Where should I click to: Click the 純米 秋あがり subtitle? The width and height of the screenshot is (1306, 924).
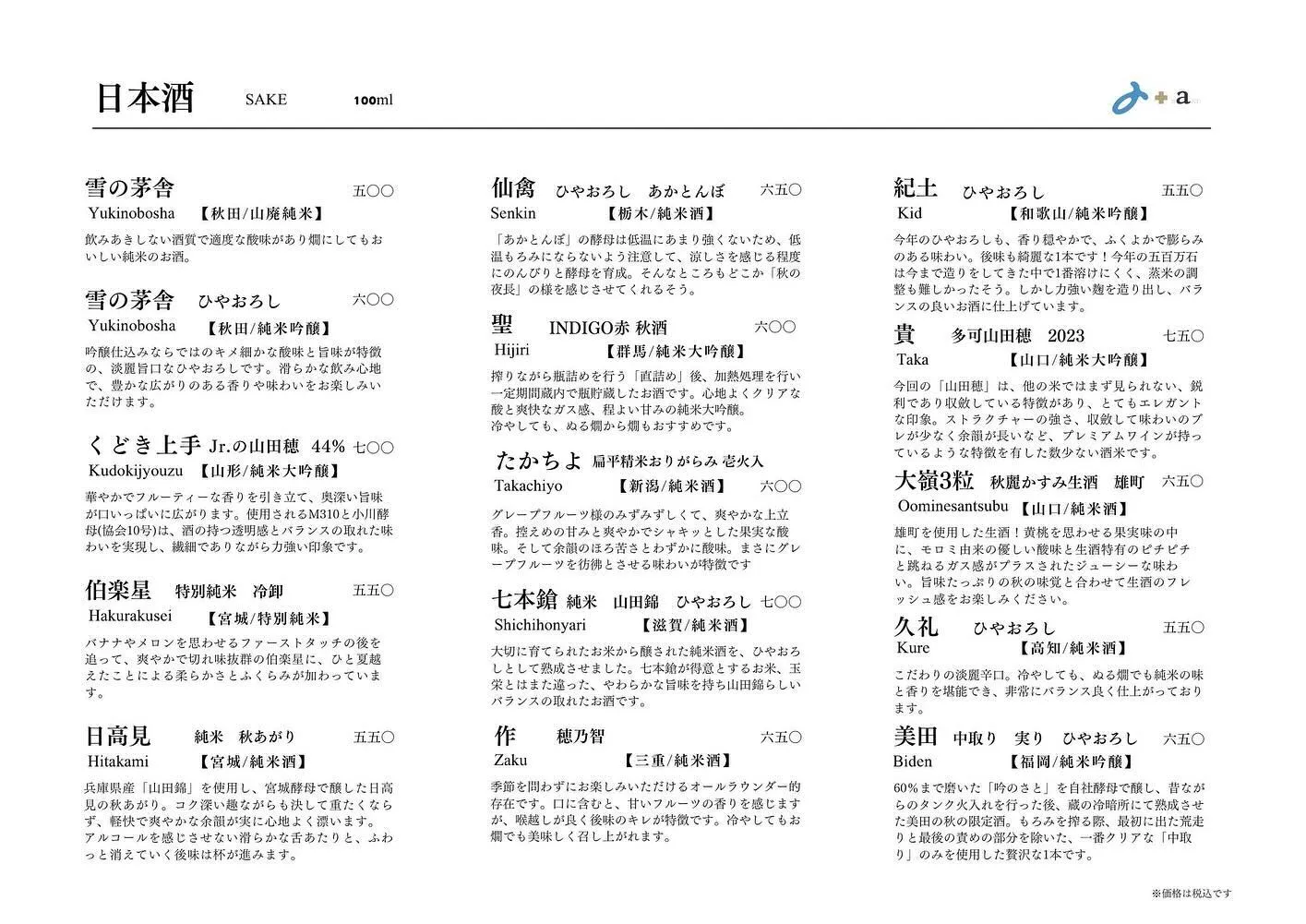click(245, 737)
